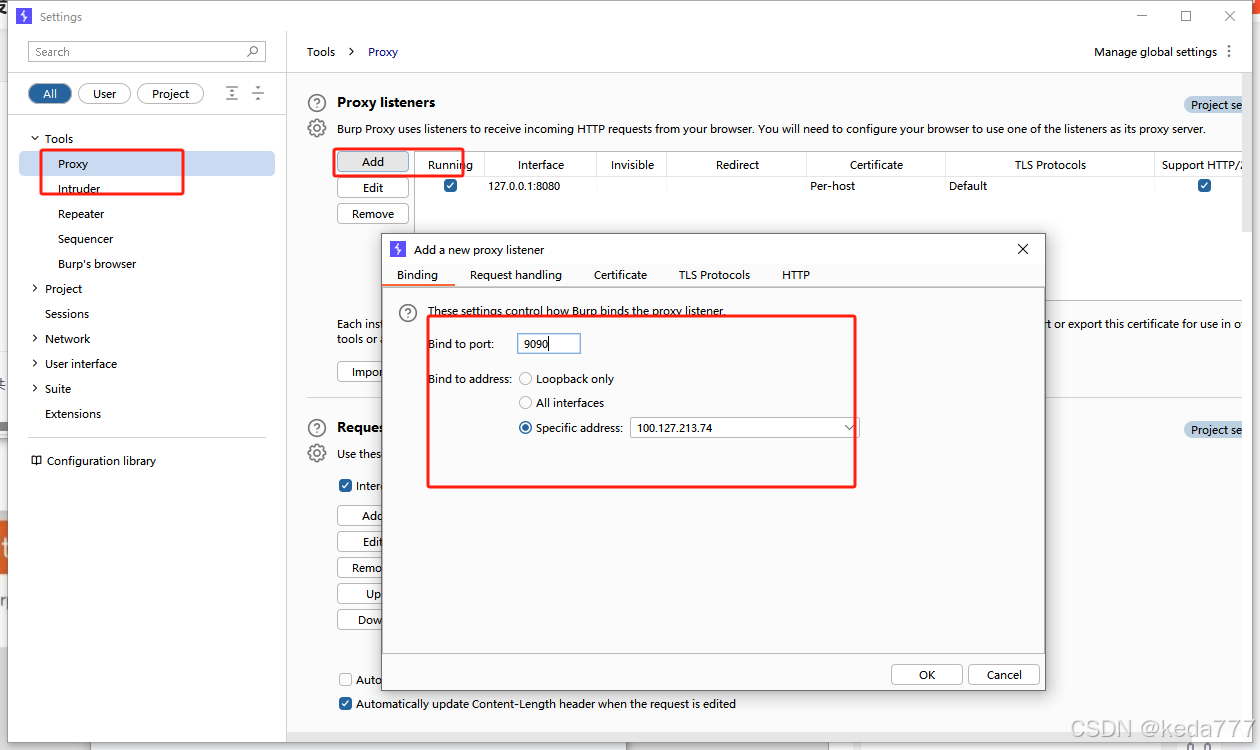
Task: Open Configuration library
Action: point(101,461)
